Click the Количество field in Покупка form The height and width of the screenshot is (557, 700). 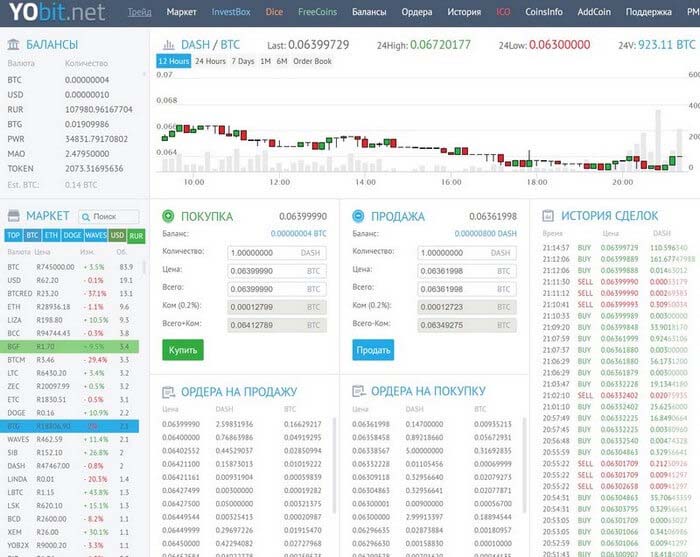tap(277, 253)
